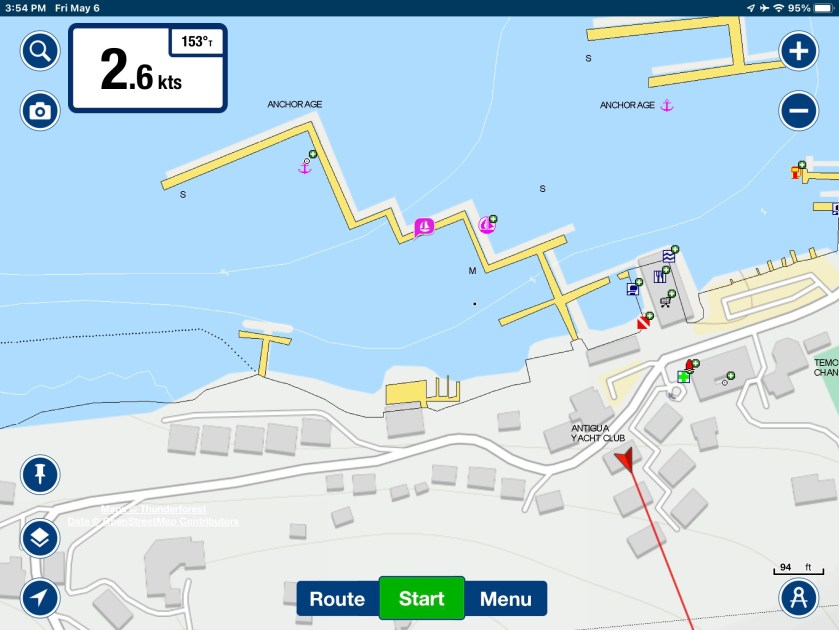
Task: Select the divider measuring tool icon
Action: pos(798,597)
